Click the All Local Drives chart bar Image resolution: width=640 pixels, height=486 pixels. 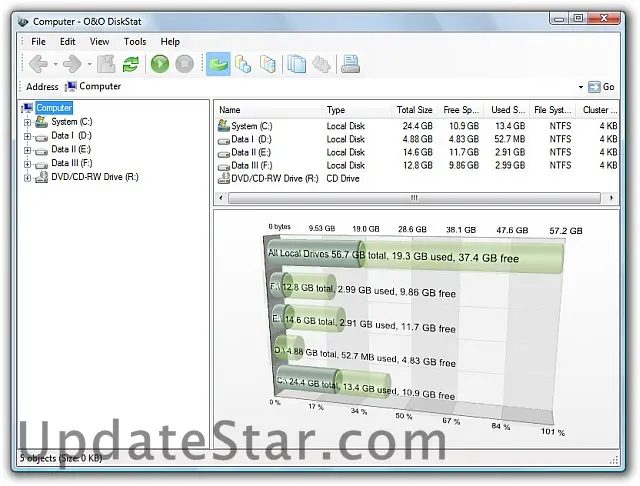pos(415,256)
